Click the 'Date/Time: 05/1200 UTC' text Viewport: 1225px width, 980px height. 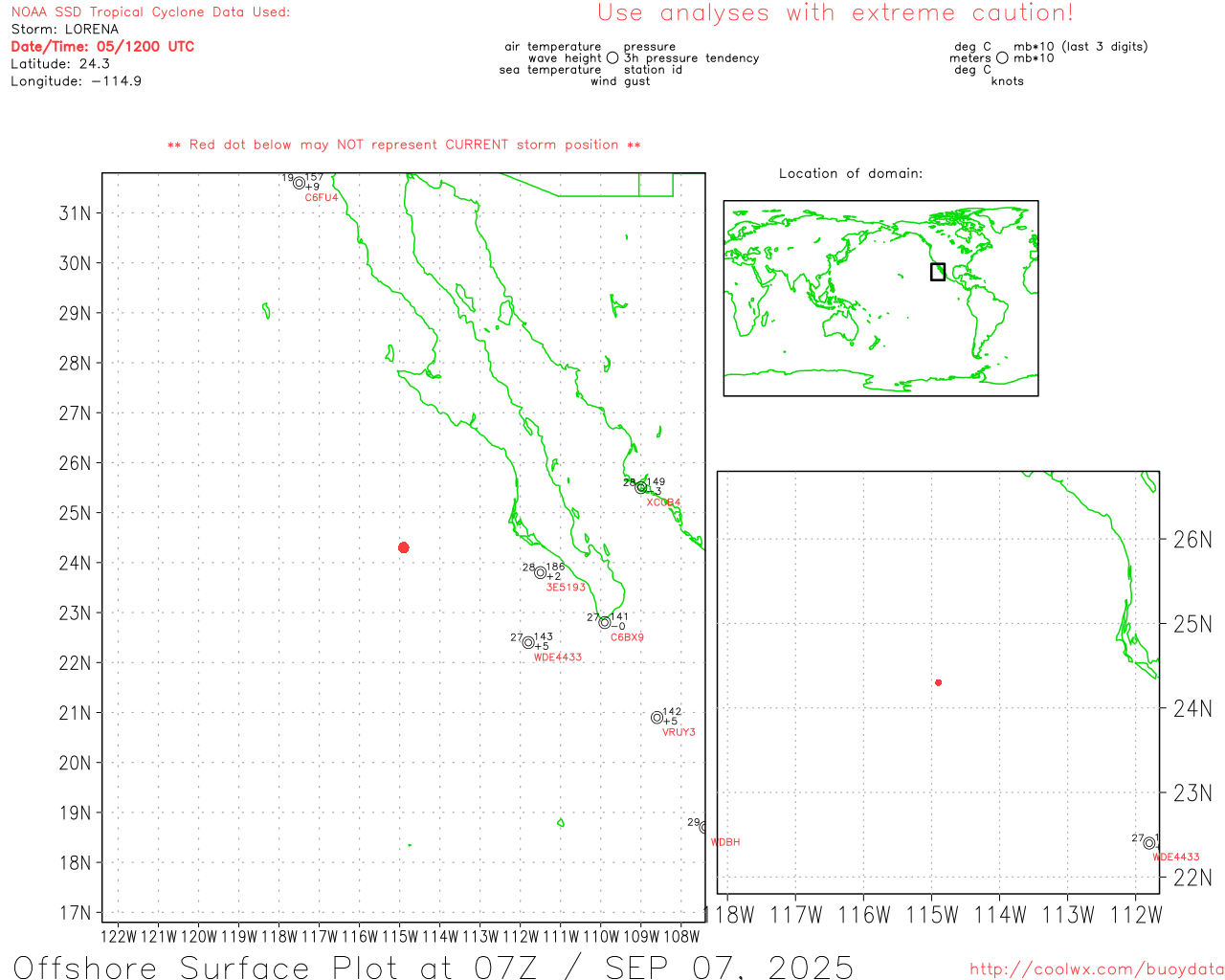click(102, 46)
